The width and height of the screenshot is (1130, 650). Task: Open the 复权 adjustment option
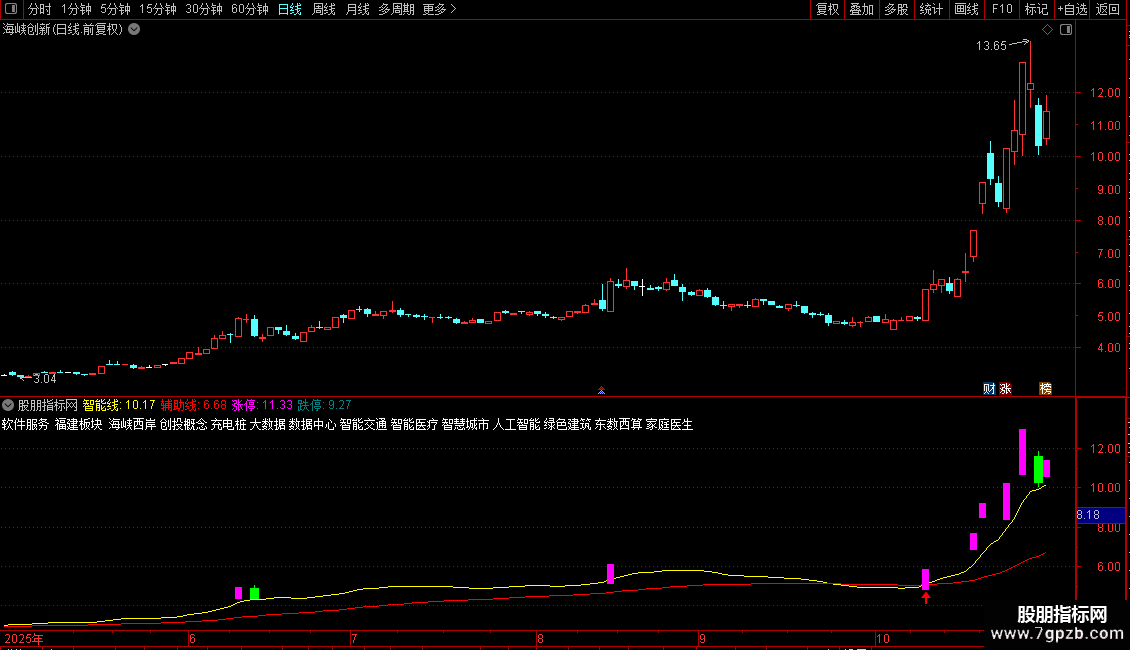pos(827,9)
